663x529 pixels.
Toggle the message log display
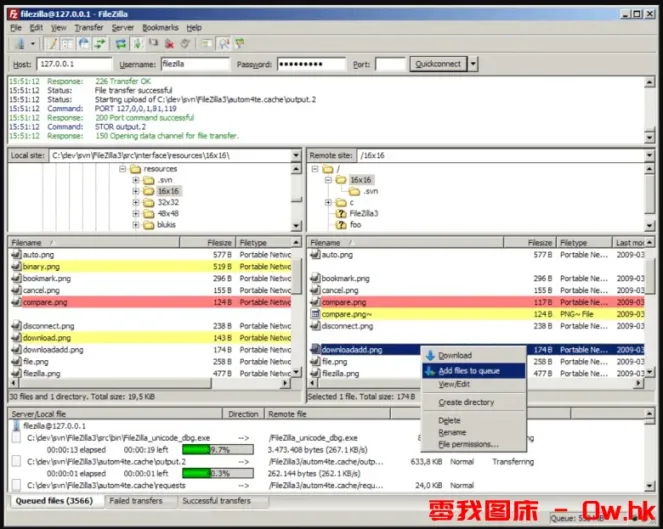(x=50, y=44)
